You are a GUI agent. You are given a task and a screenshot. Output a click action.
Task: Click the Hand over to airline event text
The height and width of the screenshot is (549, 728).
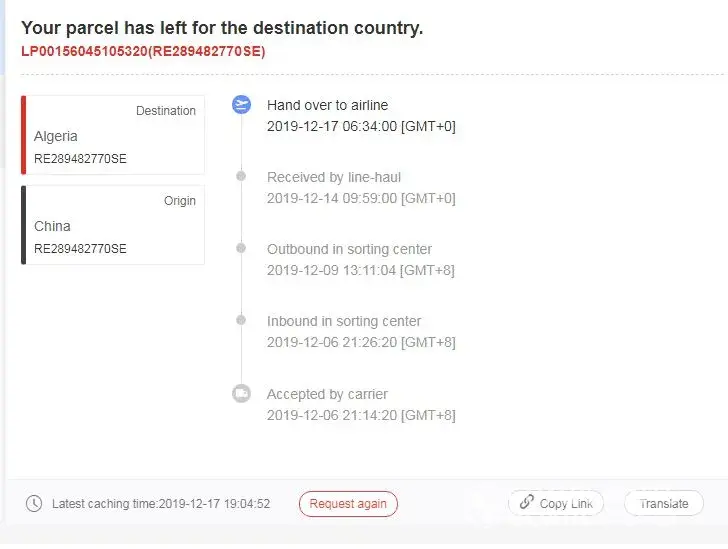[x=327, y=105]
